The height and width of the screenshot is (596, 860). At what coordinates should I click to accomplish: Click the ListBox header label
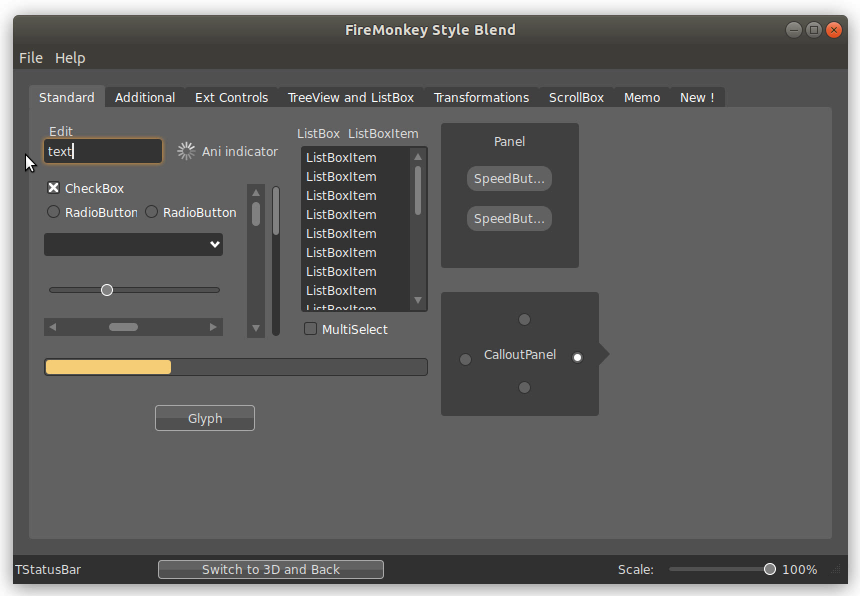(318, 134)
